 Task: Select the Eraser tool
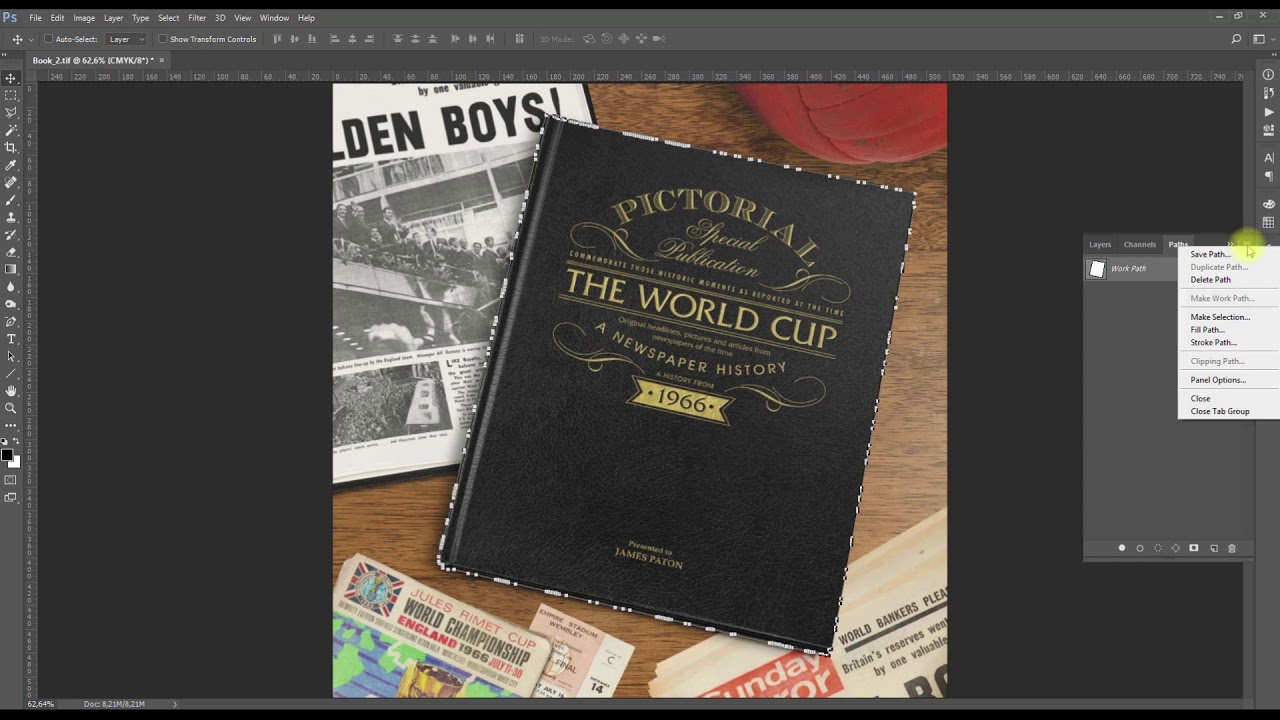coord(11,252)
